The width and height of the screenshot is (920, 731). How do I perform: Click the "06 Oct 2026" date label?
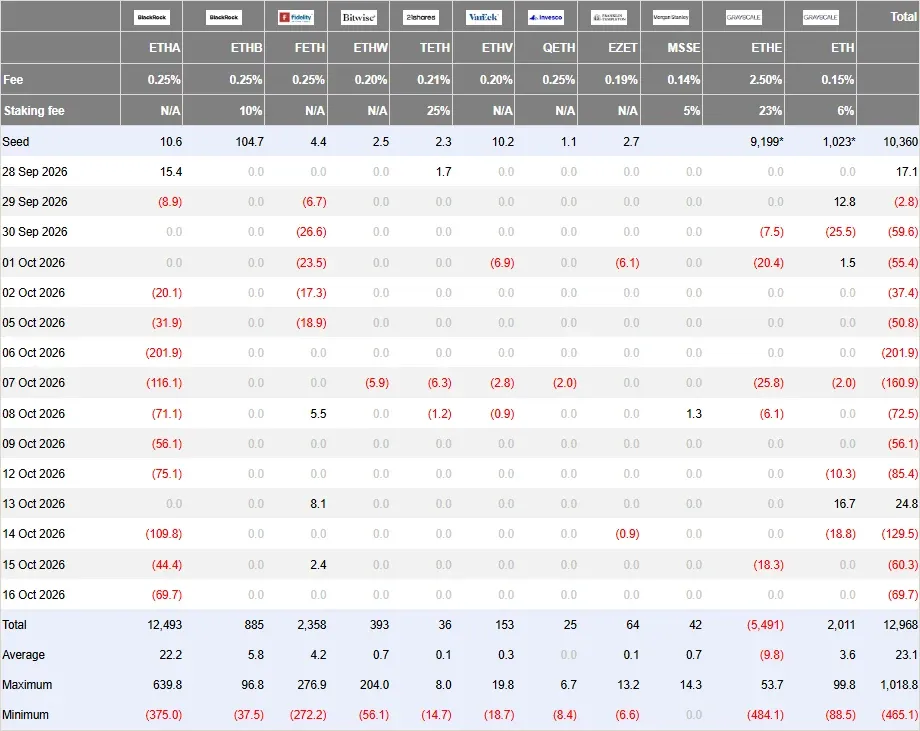coord(33,353)
